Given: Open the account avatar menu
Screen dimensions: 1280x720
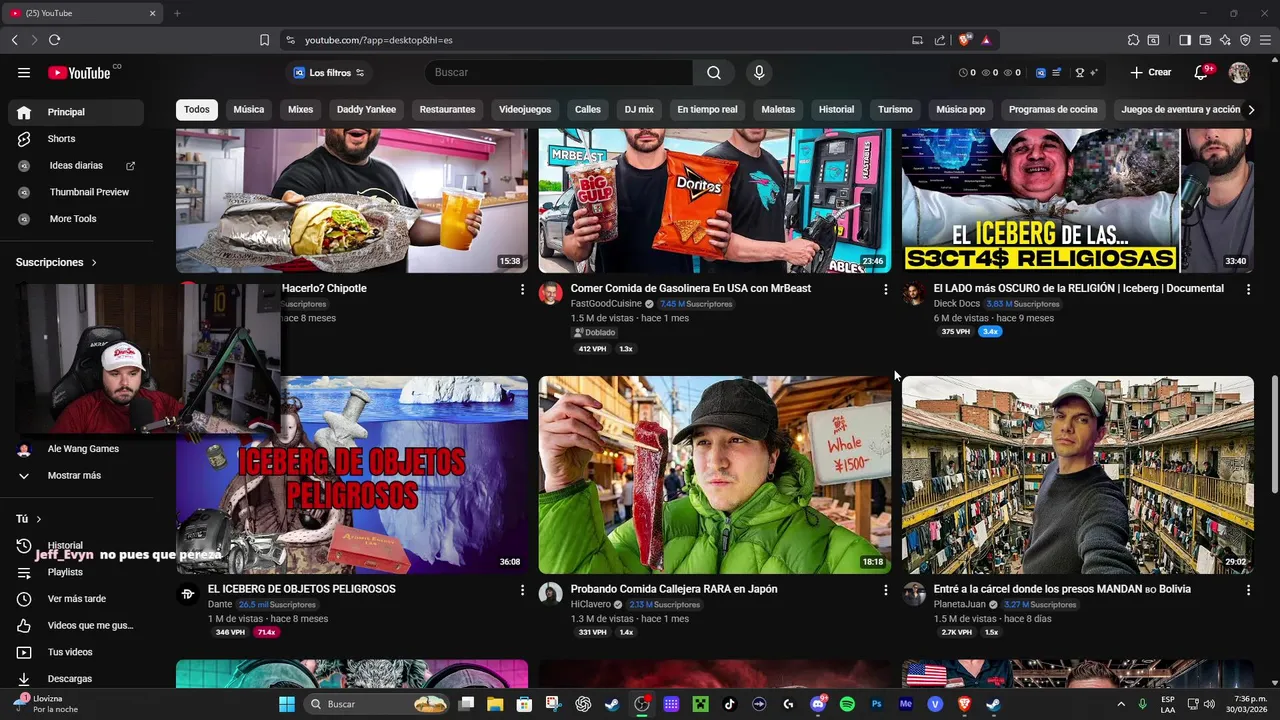Looking at the screenshot, I should (1239, 72).
